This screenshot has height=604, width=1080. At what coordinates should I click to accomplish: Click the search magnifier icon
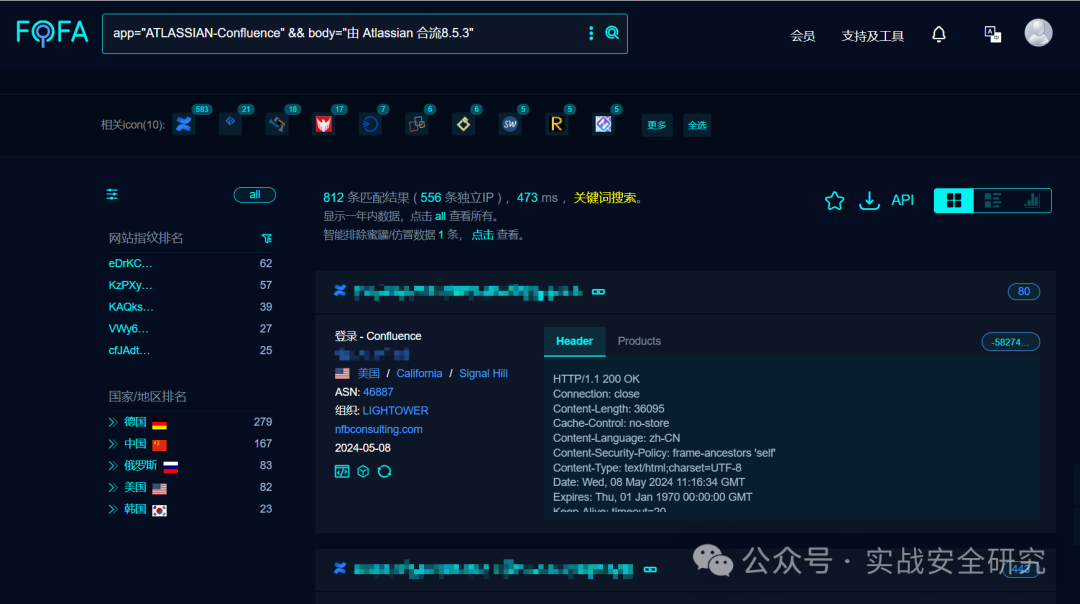pyautogui.click(x=612, y=32)
